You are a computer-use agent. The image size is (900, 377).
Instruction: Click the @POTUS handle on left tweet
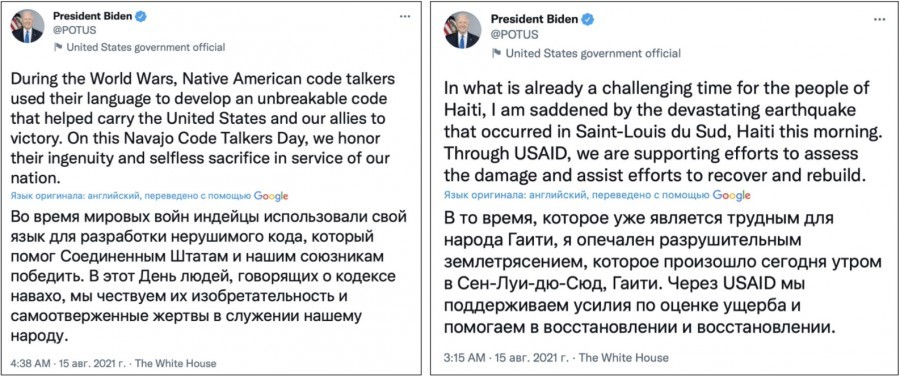coord(75,30)
